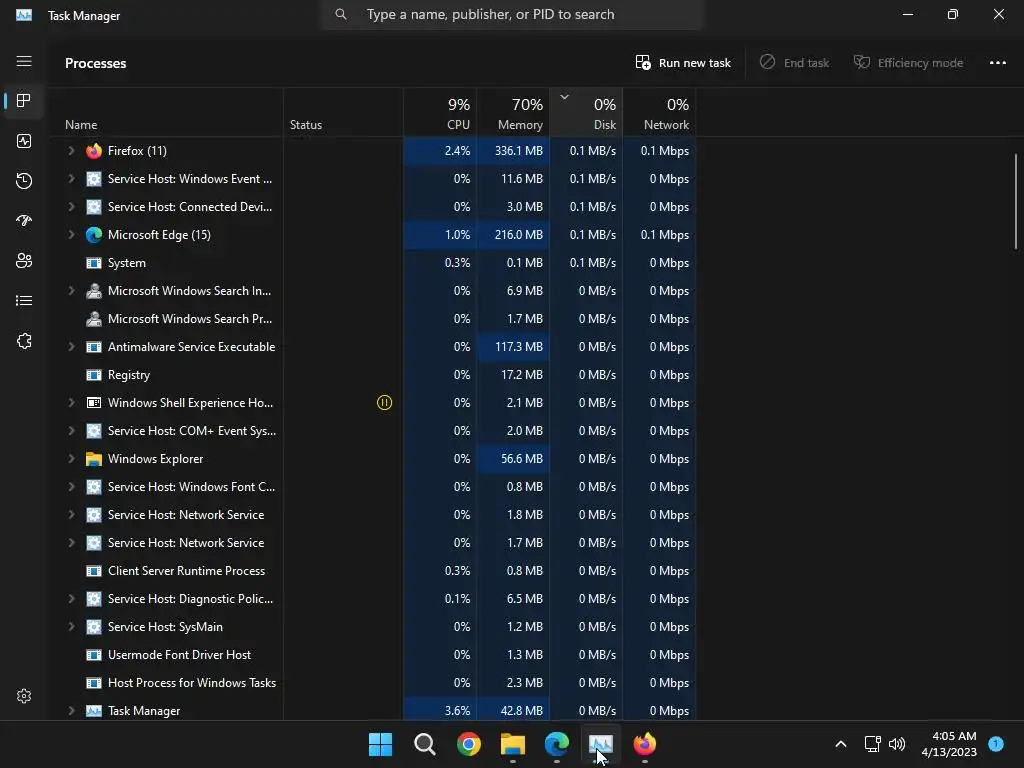Select Usermode Font Driver Host row
Viewport: 1024px width, 768px height.
373,655
